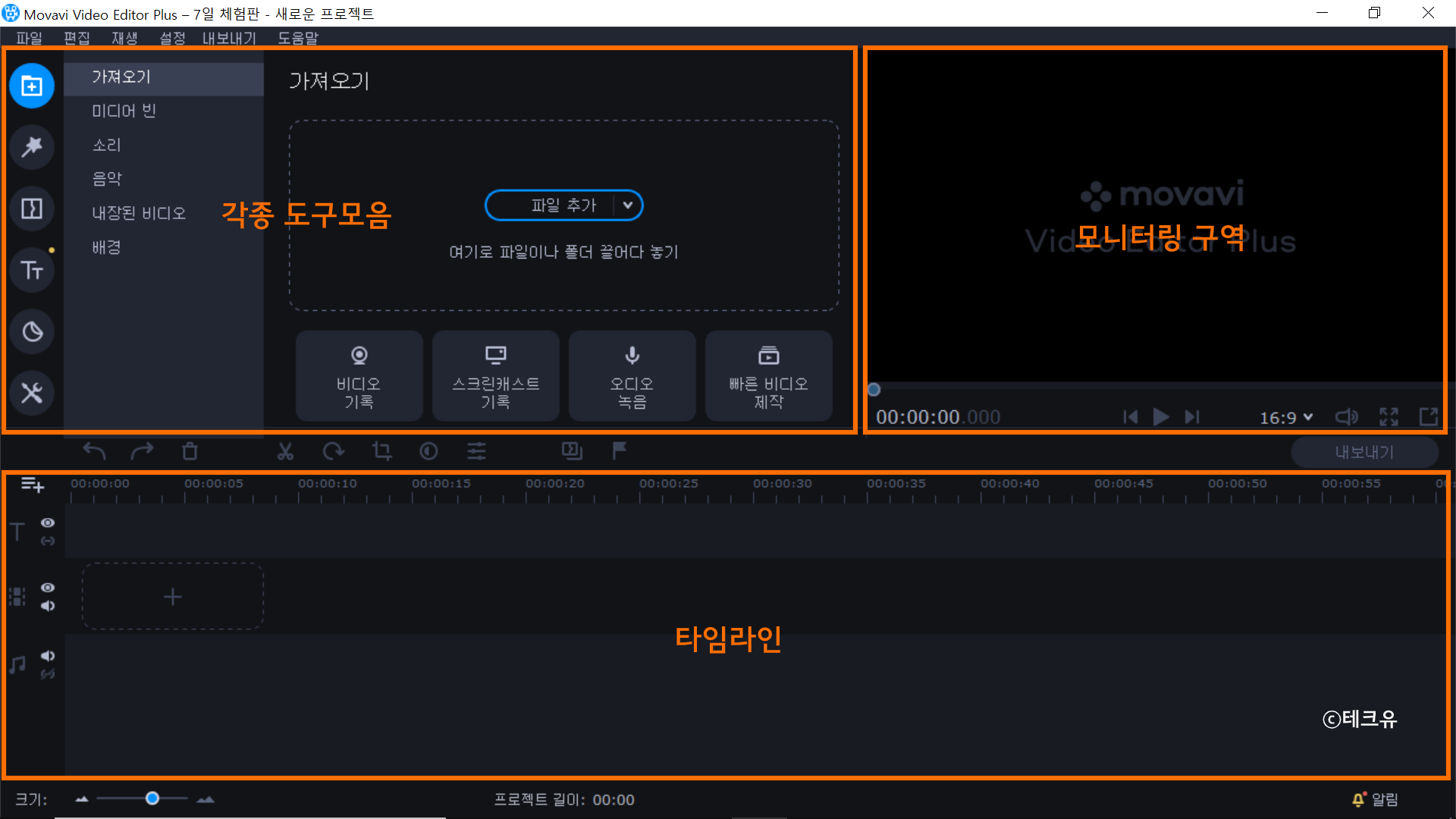Toggle title track visibility eye
Image resolution: width=1456 pixels, height=819 pixels.
48,523
